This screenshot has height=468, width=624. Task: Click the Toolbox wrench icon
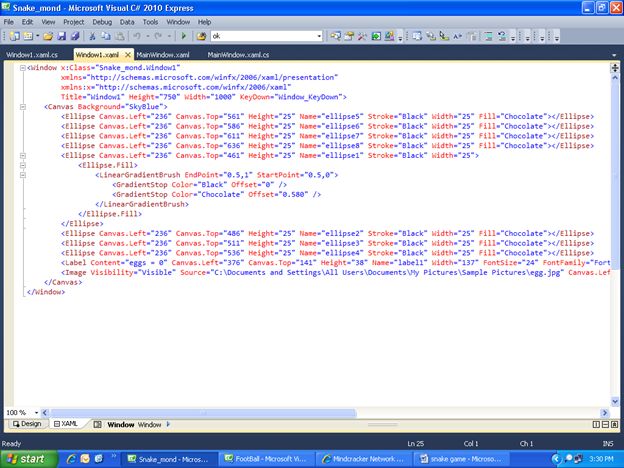(x=362, y=36)
